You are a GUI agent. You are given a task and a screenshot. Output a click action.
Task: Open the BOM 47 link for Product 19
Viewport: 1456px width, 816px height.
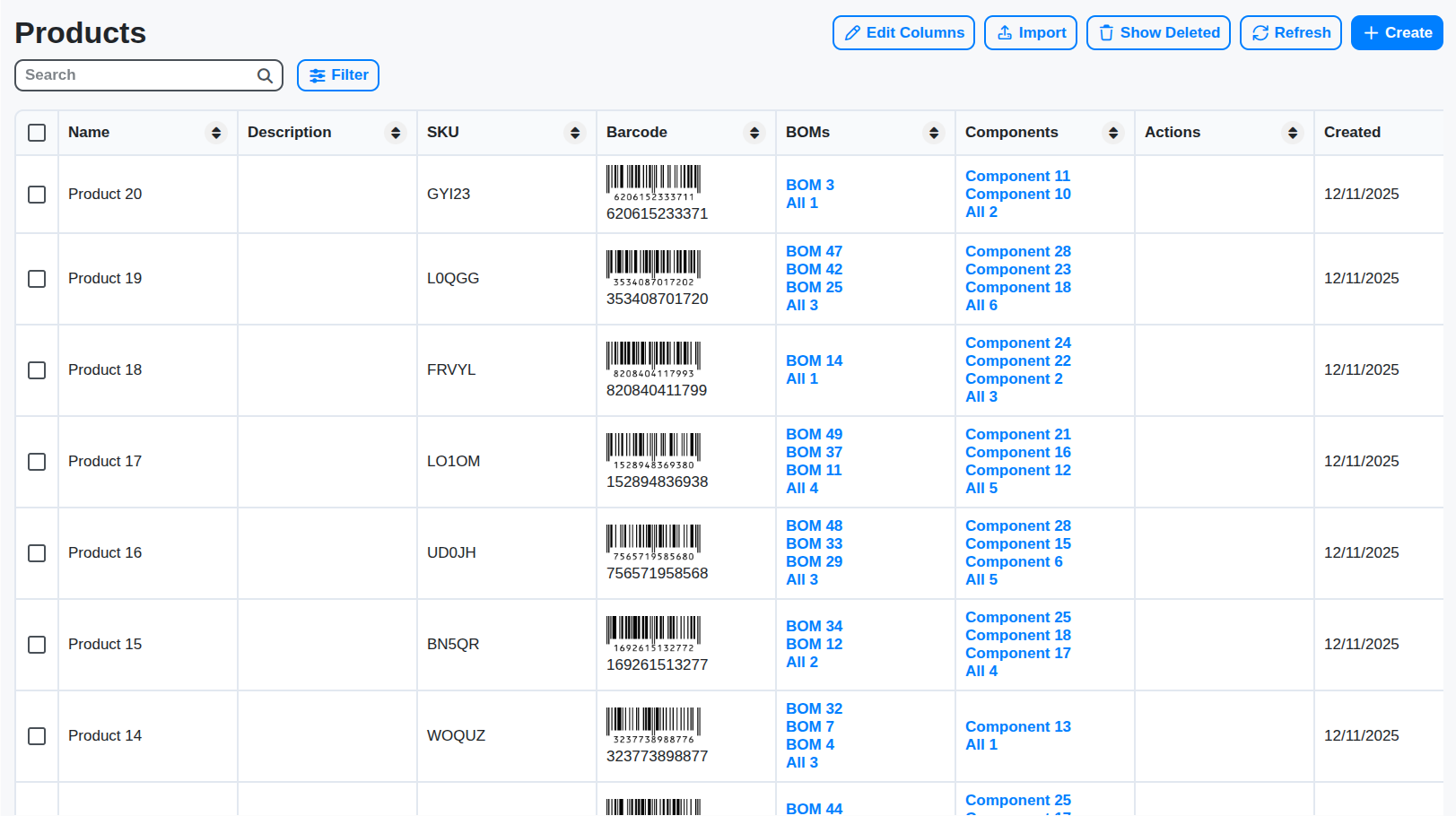813,251
